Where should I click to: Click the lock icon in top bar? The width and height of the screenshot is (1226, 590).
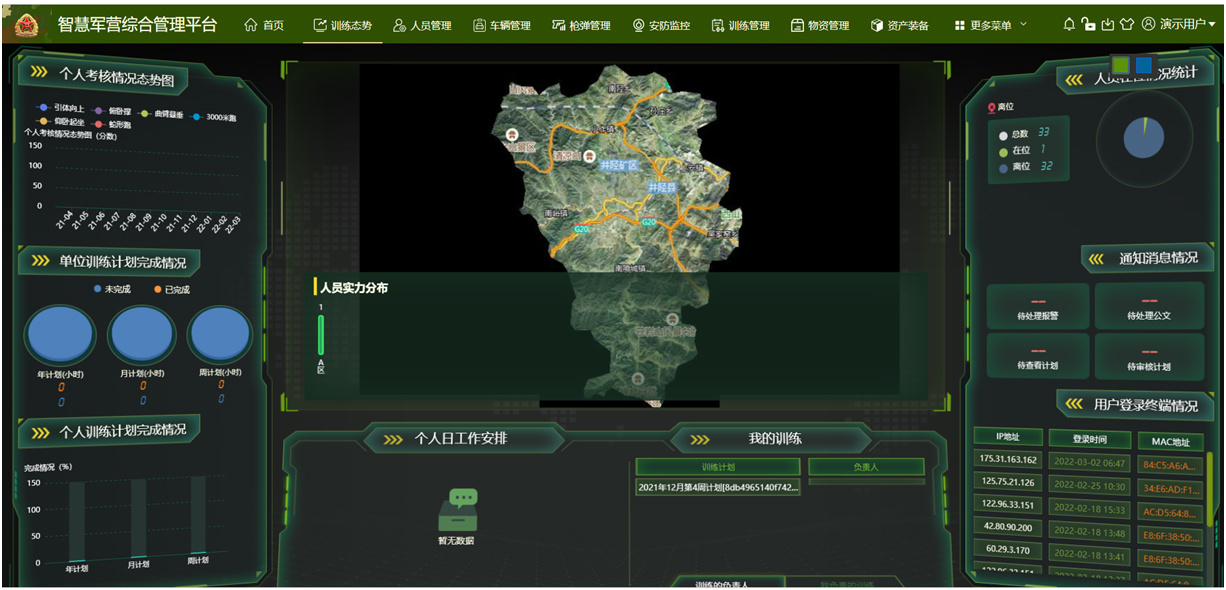tap(1088, 24)
